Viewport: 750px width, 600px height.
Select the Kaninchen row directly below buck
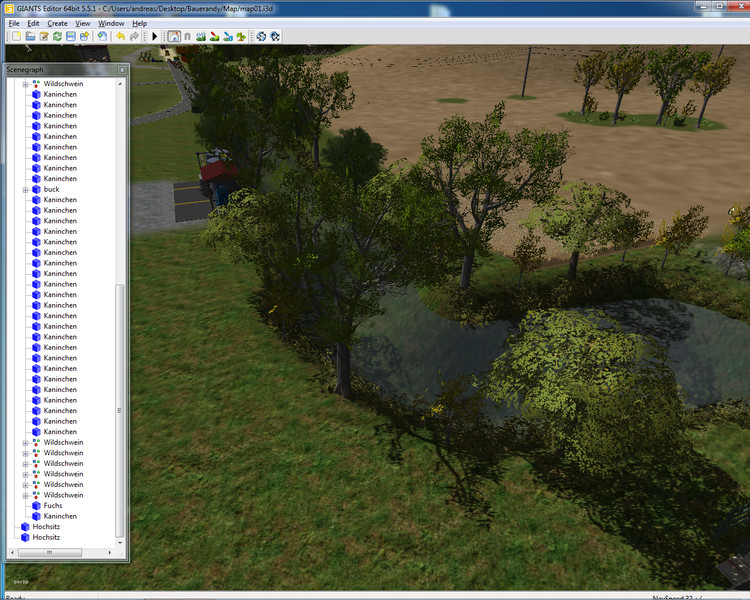point(60,200)
